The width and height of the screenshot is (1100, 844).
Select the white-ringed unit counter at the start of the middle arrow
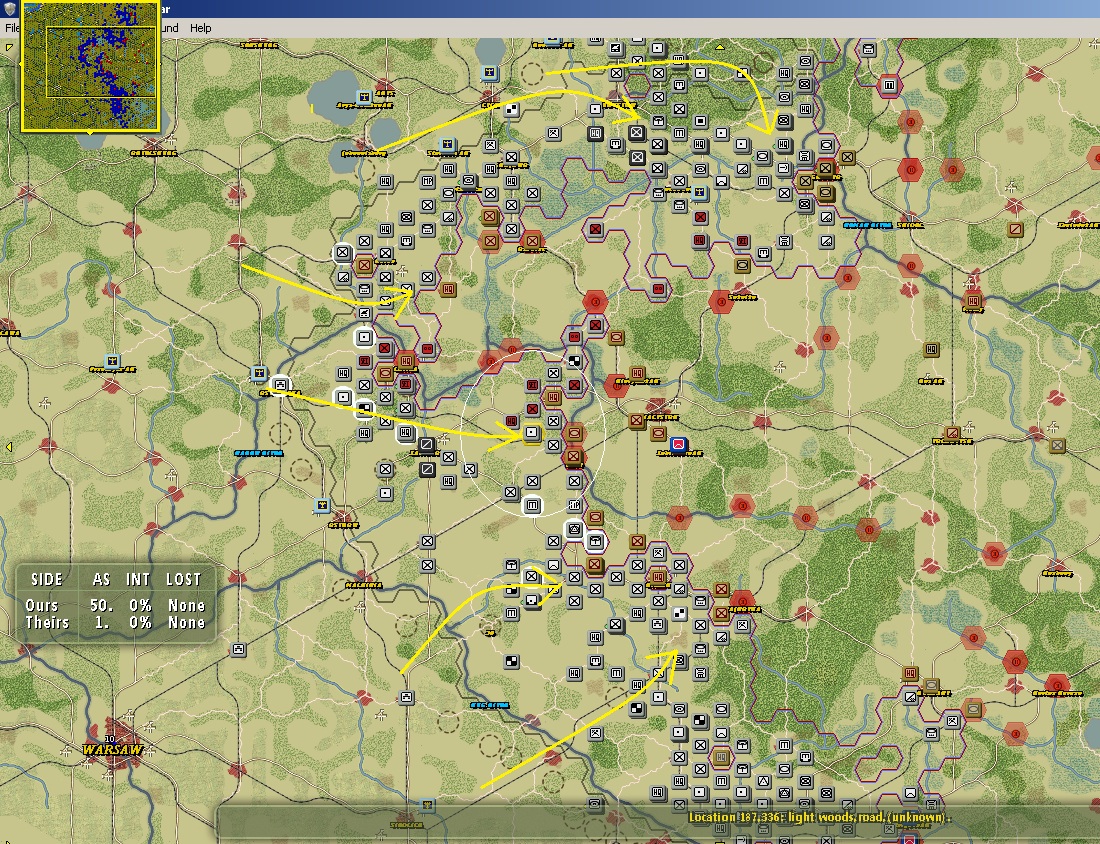tap(281, 384)
